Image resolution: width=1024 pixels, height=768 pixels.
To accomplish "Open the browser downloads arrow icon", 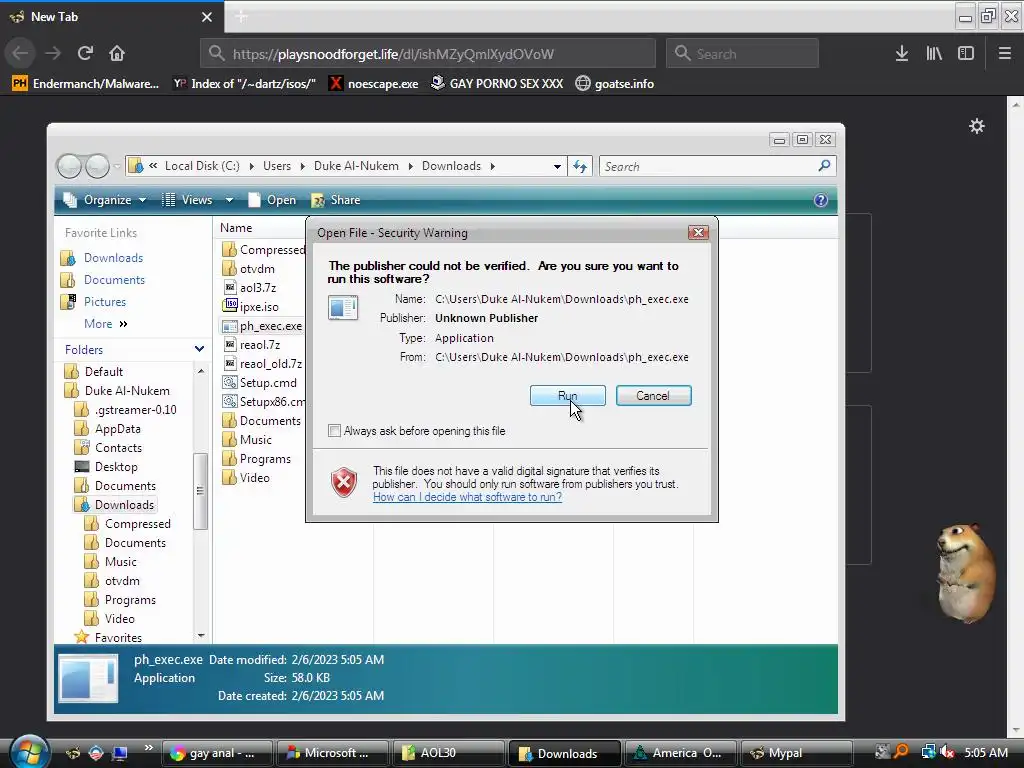I will [902, 54].
